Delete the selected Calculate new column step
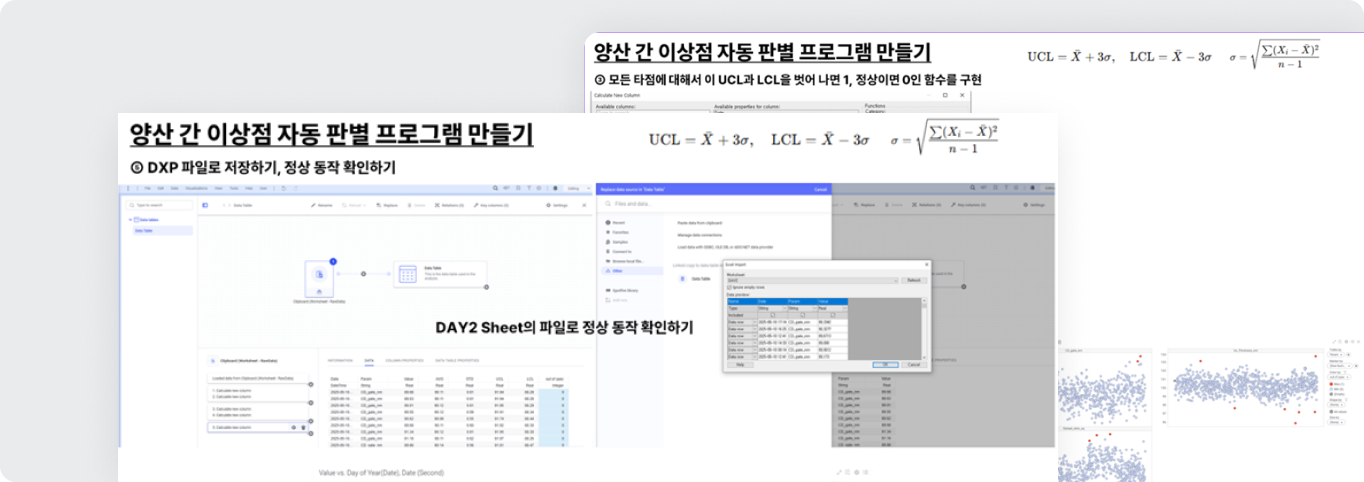 coord(303,427)
